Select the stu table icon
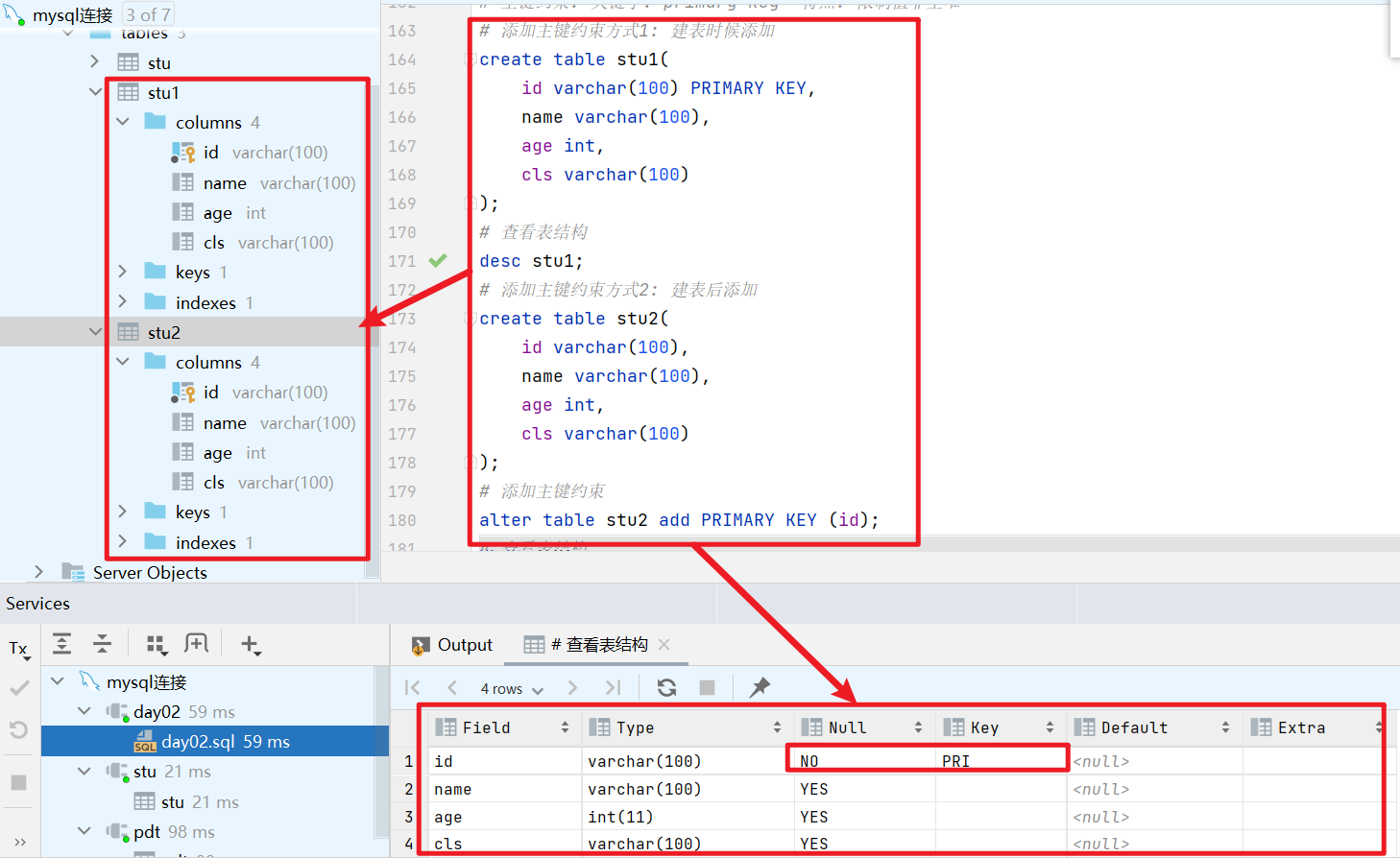1400x858 pixels. pyautogui.click(x=128, y=62)
